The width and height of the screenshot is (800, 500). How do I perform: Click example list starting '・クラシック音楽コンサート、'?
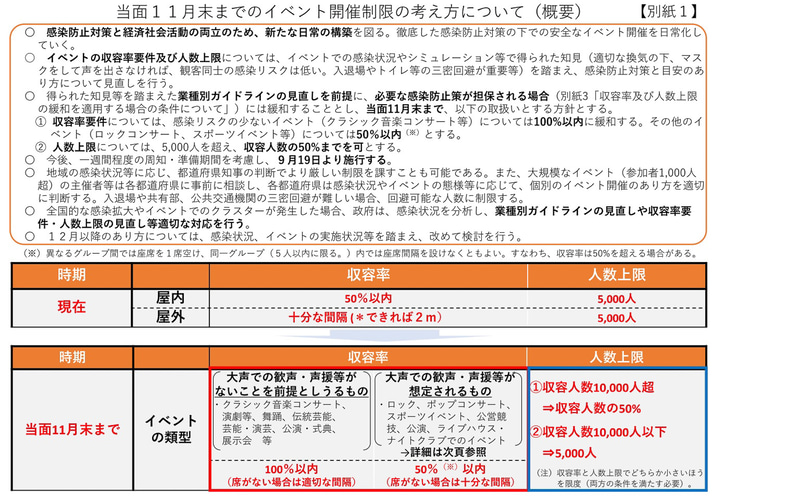[x=282, y=423]
